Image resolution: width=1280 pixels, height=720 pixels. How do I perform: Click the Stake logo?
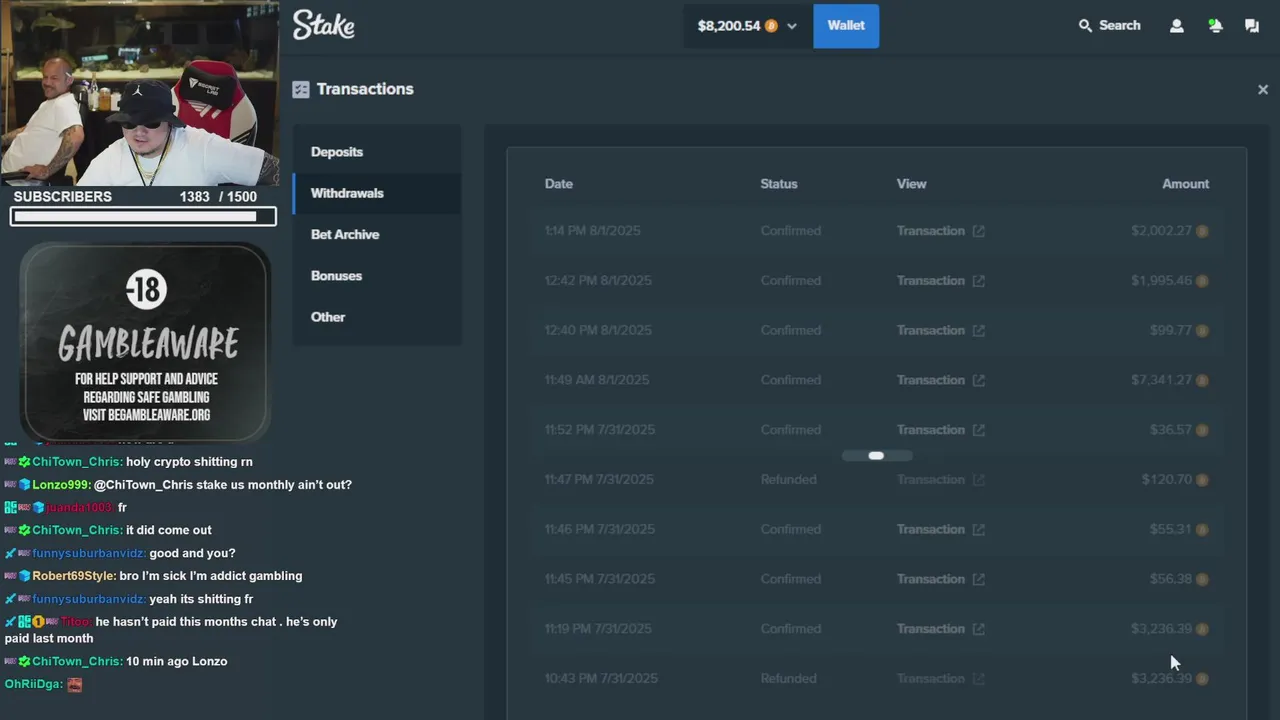pos(323,26)
